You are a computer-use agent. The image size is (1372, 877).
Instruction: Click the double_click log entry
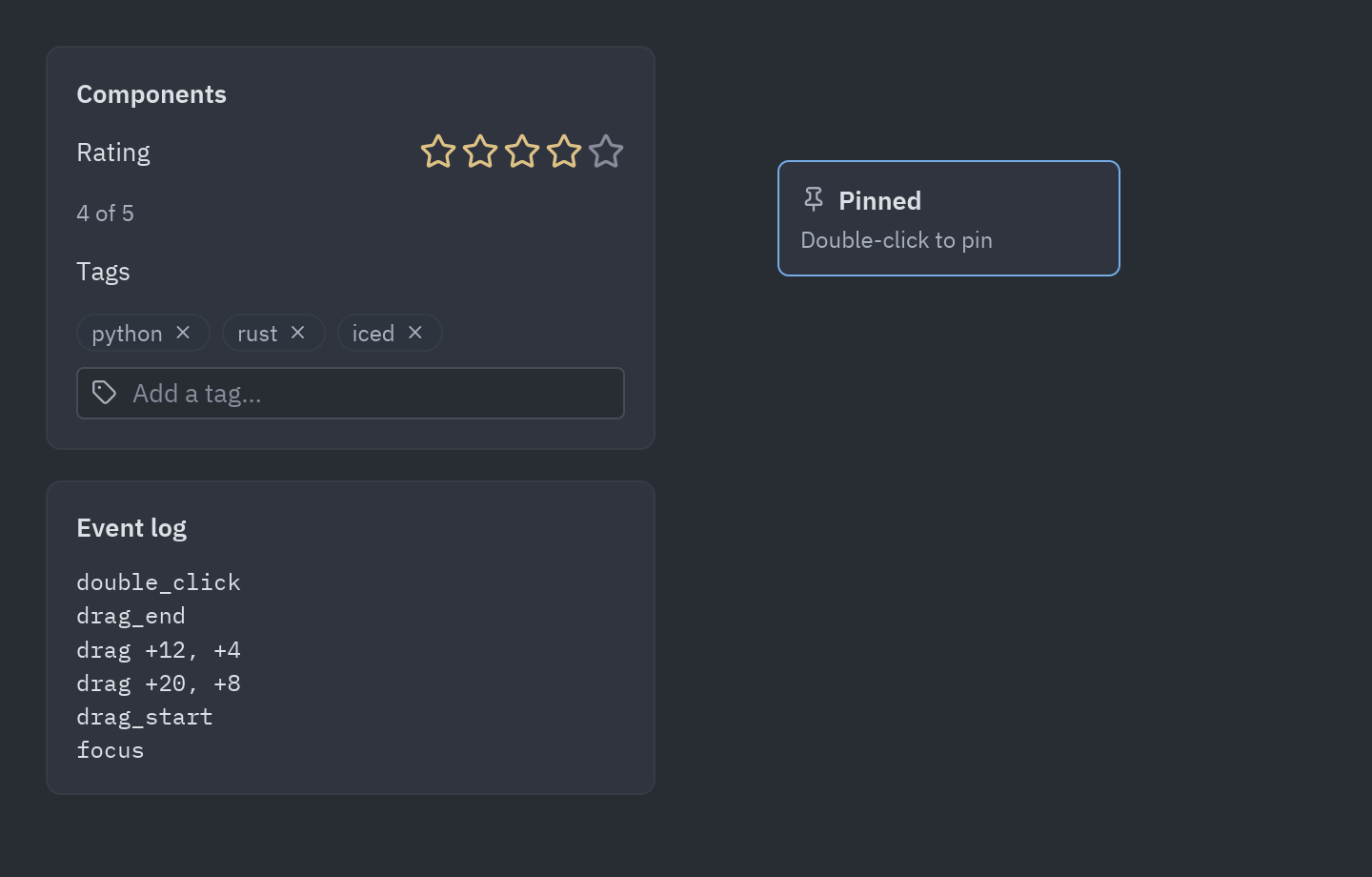(158, 582)
